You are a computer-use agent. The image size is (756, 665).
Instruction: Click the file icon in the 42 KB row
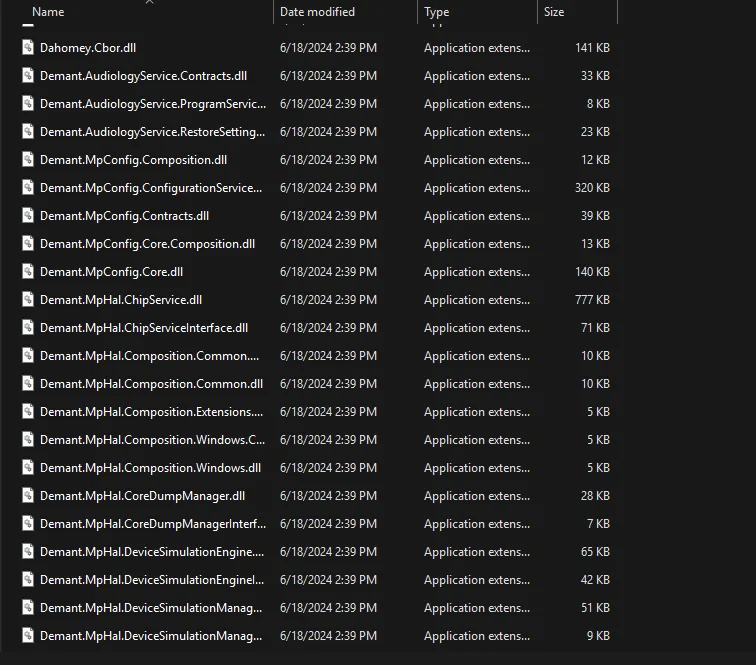tap(28, 579)
